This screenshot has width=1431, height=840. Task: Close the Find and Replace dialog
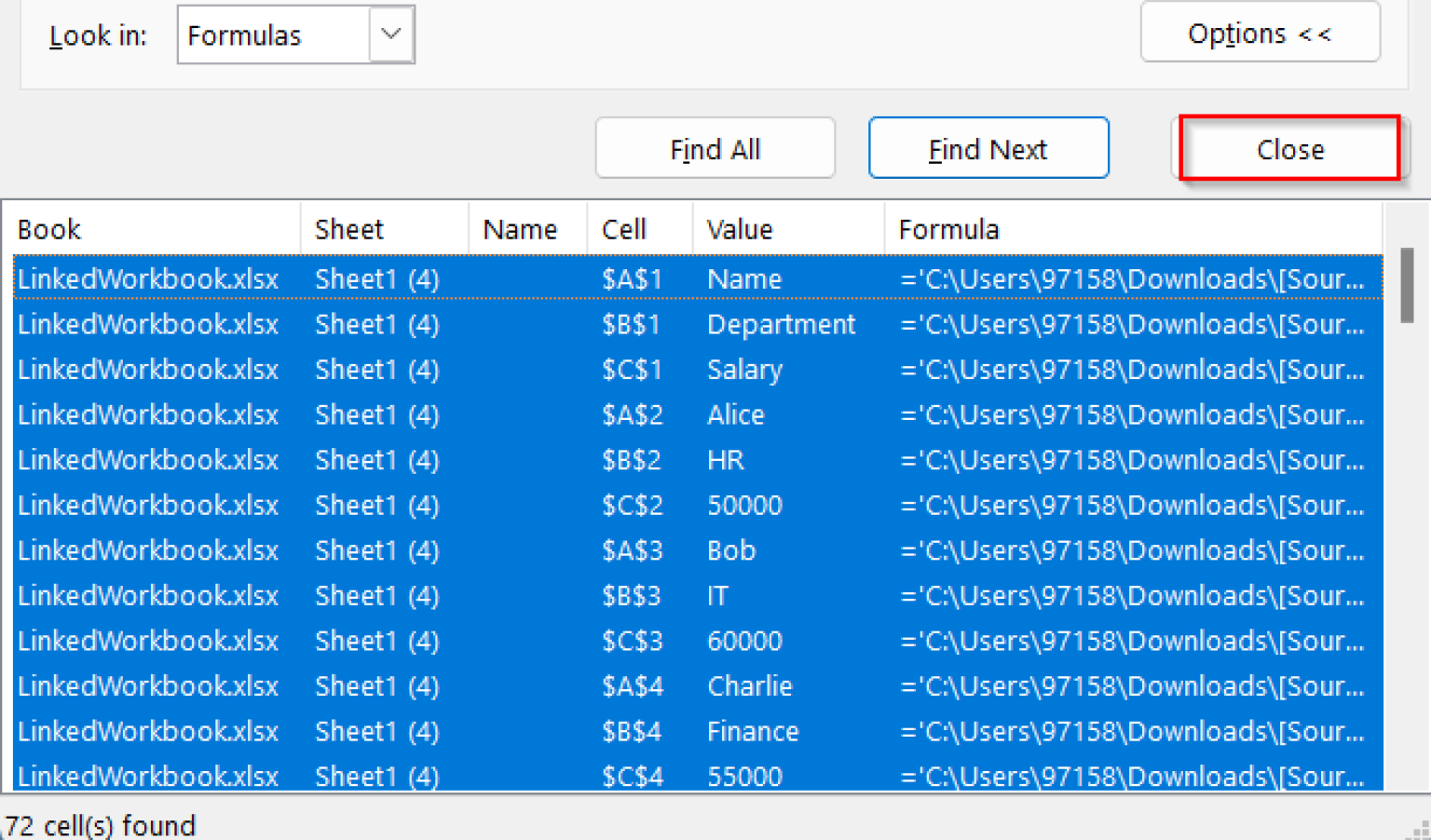1289,148
